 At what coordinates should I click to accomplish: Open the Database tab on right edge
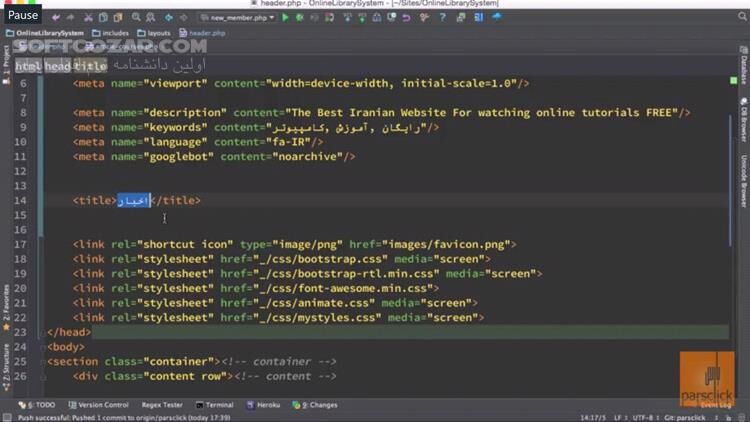pos(744,69)
